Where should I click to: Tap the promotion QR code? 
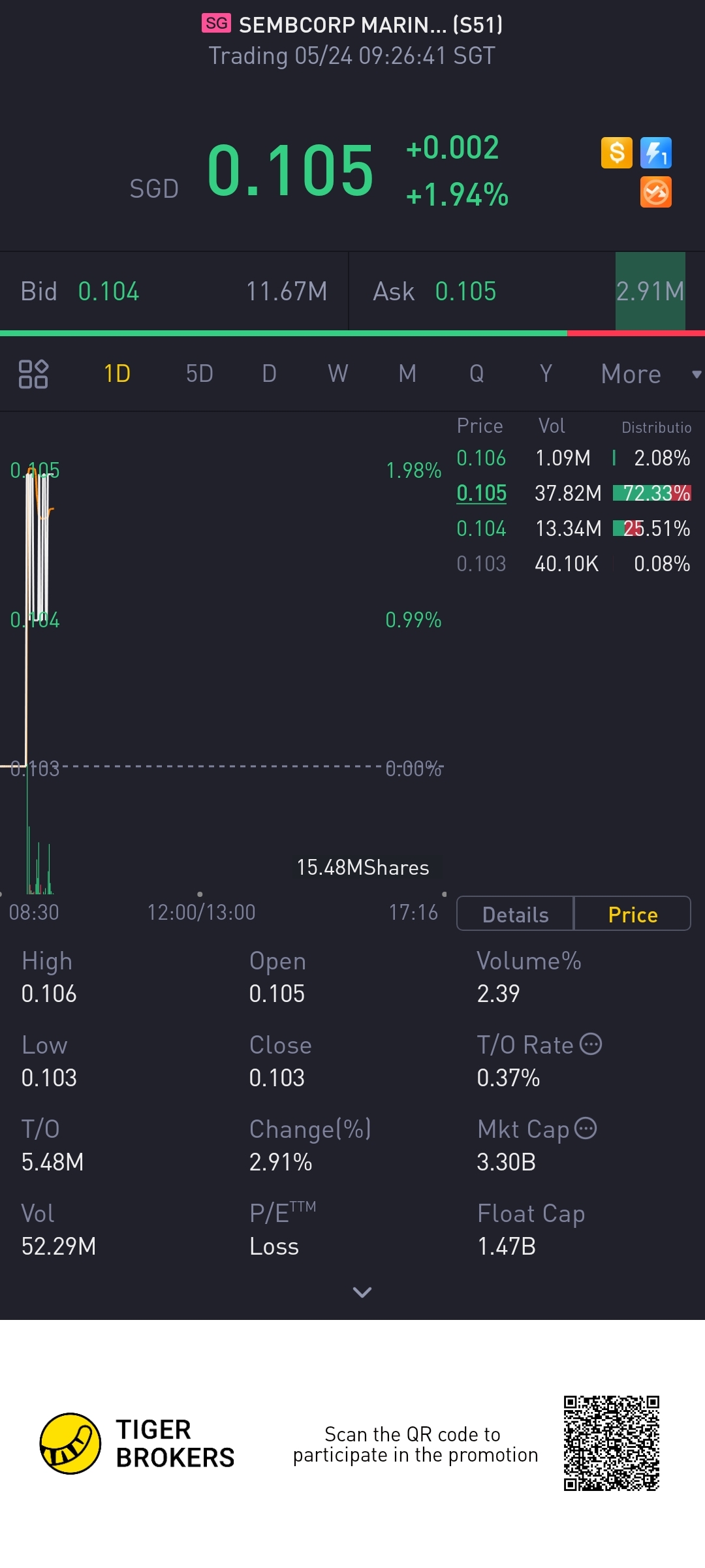point(612,1443)
